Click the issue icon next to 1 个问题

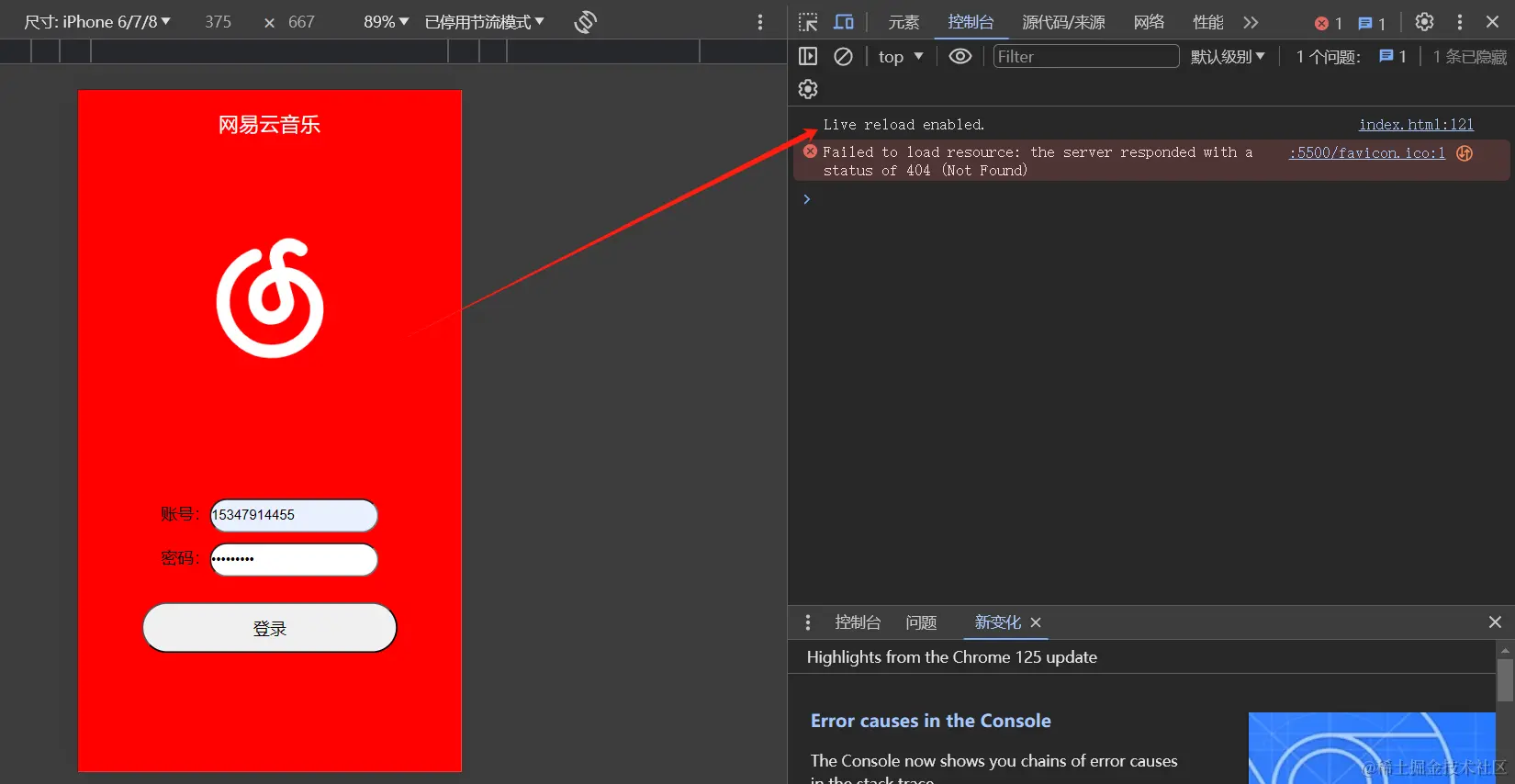[1393, 57]
